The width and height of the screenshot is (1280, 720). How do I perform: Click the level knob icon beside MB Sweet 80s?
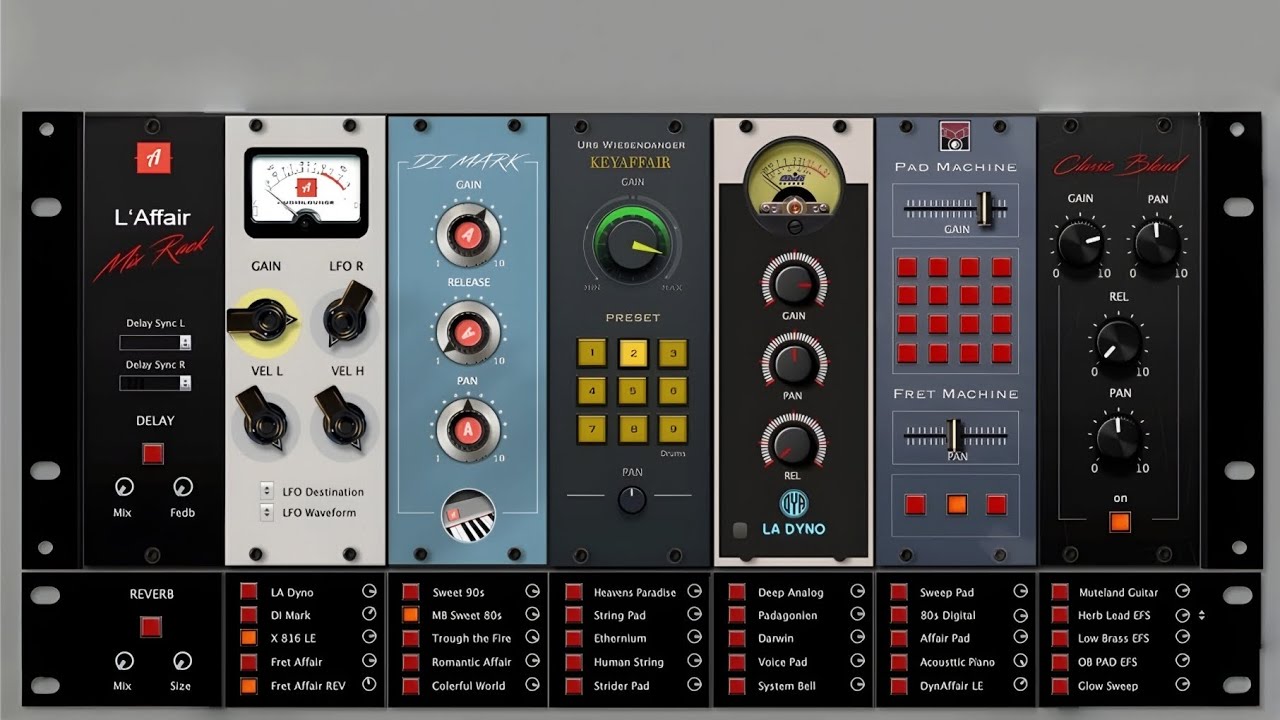coord(532,615)
